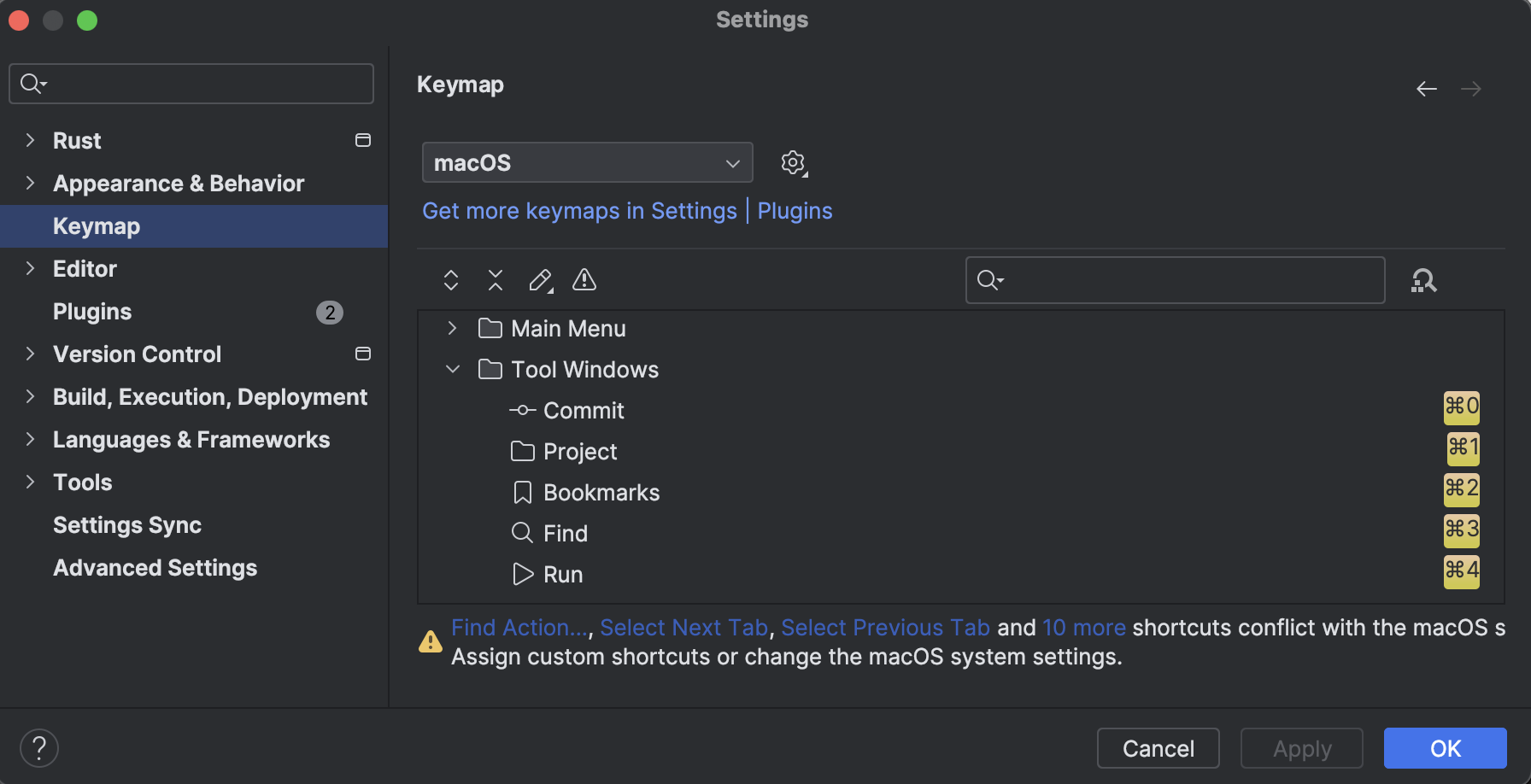Open Find Actions by Shortcut search icon
The image size is (1531, 784).
pyautogui.click(x=1423, y=280)
